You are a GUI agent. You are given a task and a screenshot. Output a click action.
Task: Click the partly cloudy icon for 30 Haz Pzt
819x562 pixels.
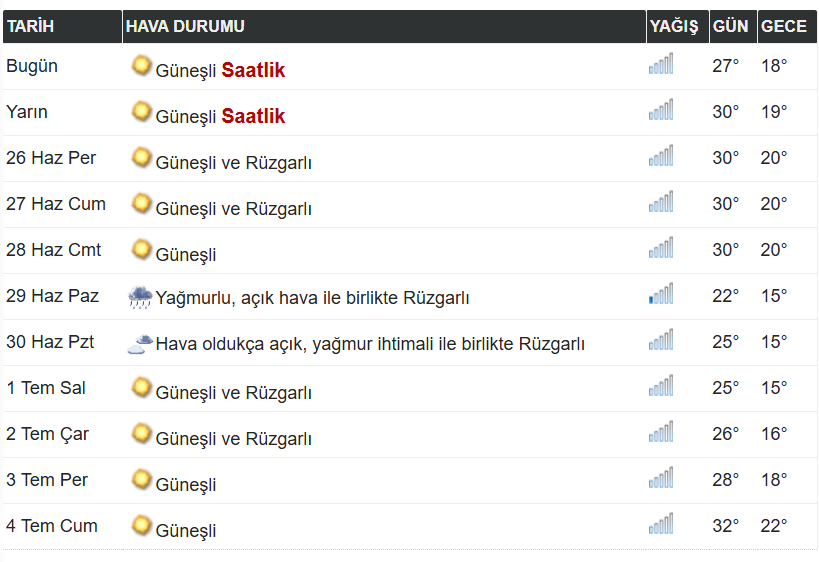pos(141,344)
